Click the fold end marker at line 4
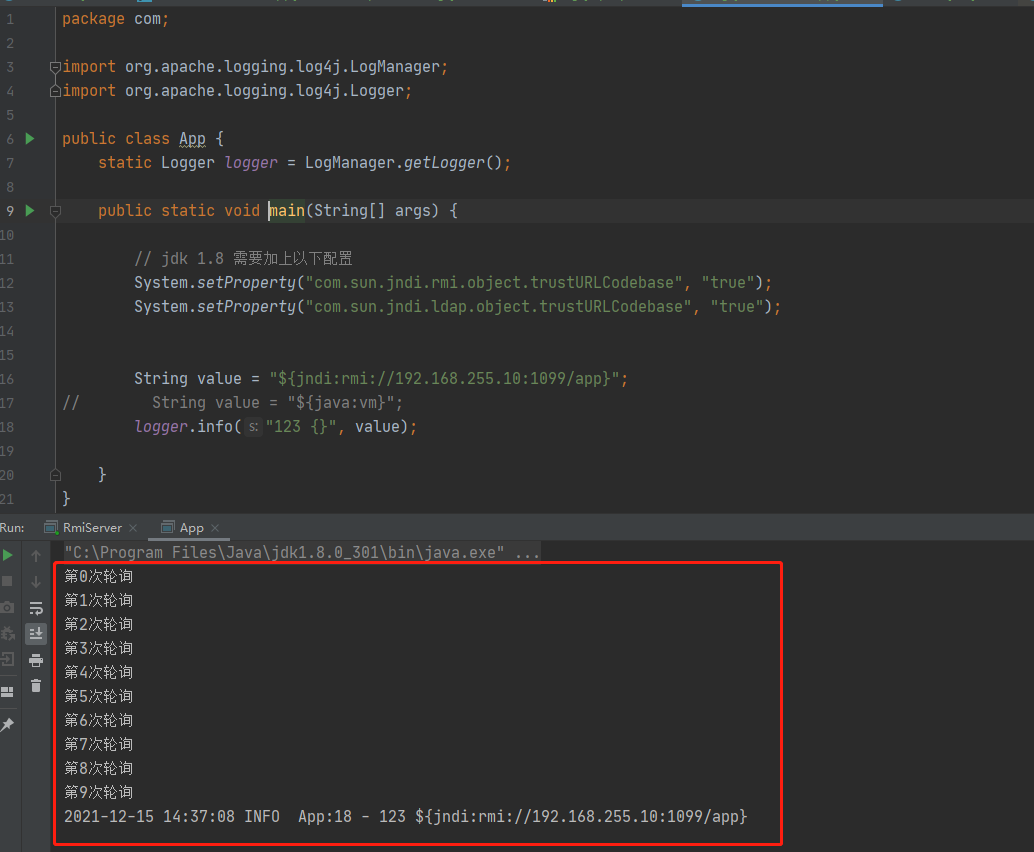The width and height of the screenshot is (1034, 852). click(55, 91)
